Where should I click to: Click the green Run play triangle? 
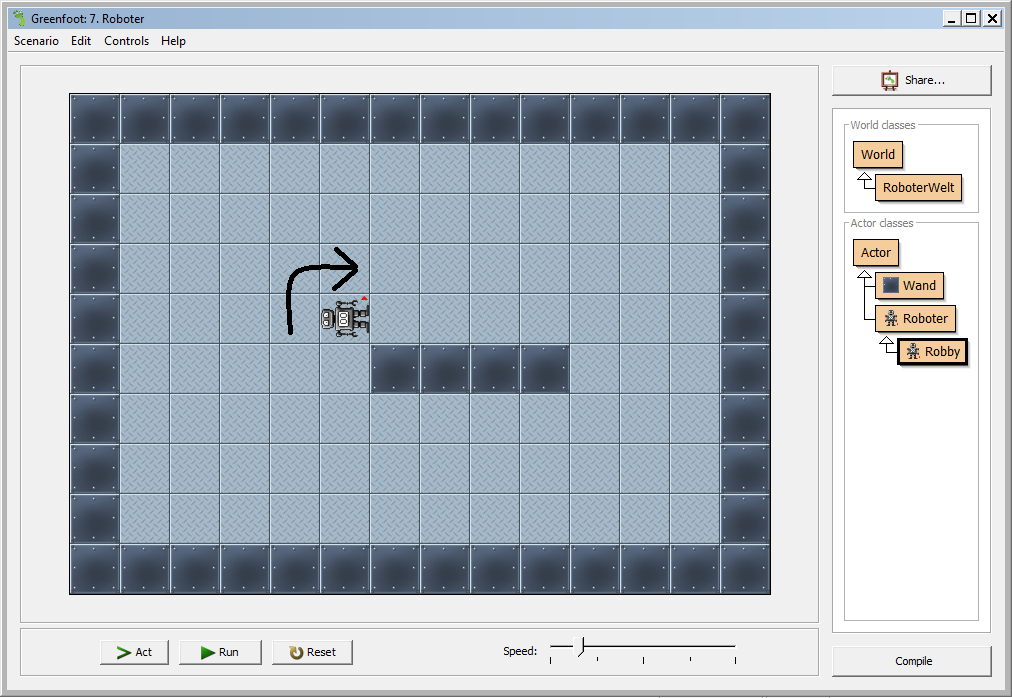(207, 652)
